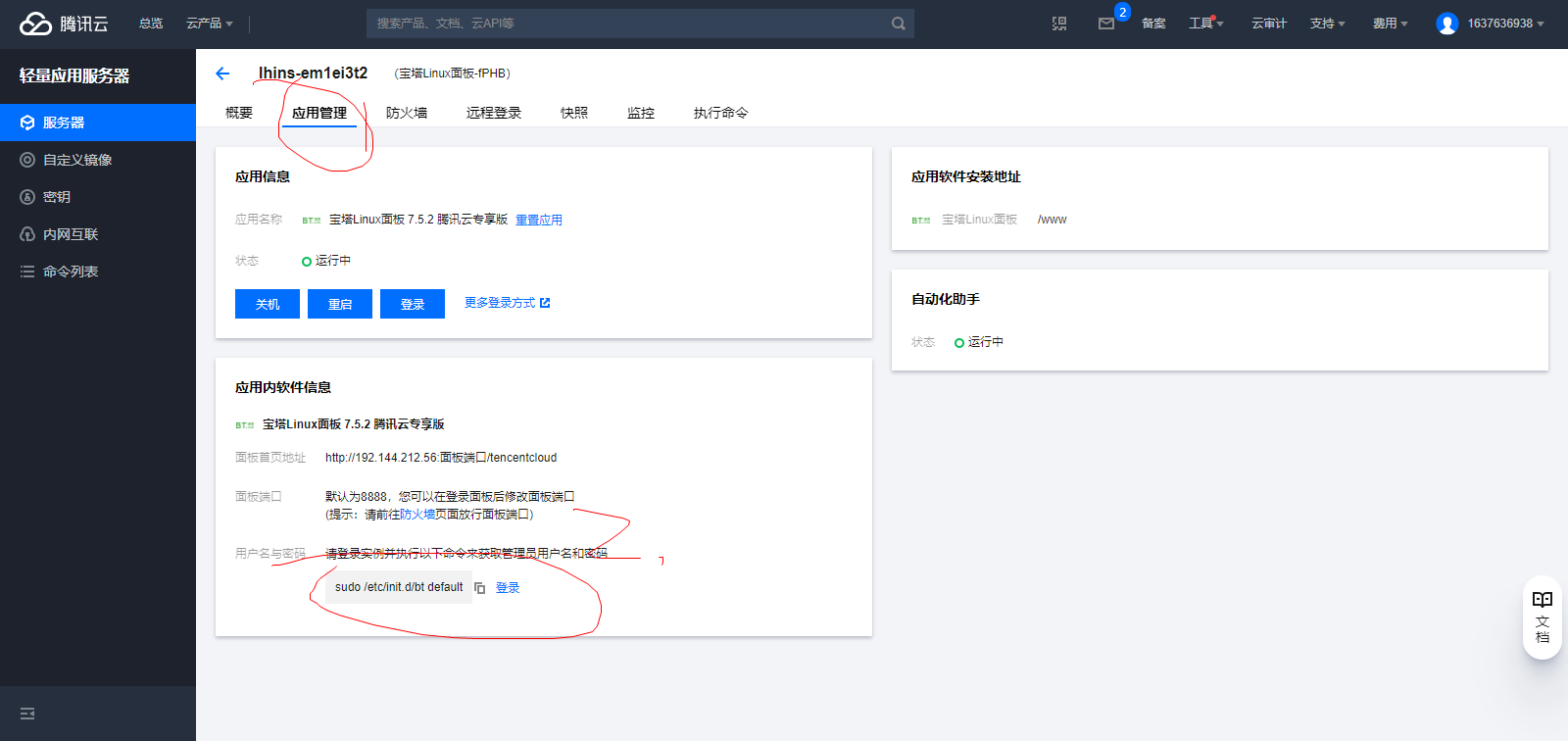Open 总览 in top navigation

(x=151, y=24)
